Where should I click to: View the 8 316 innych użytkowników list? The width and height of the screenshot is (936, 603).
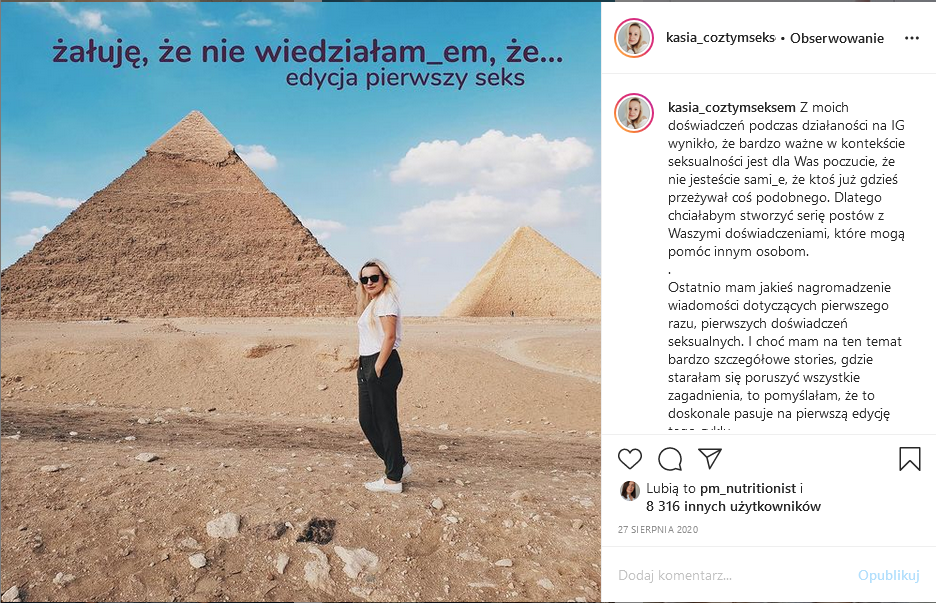pyautogui.click(x=733, y=506)
